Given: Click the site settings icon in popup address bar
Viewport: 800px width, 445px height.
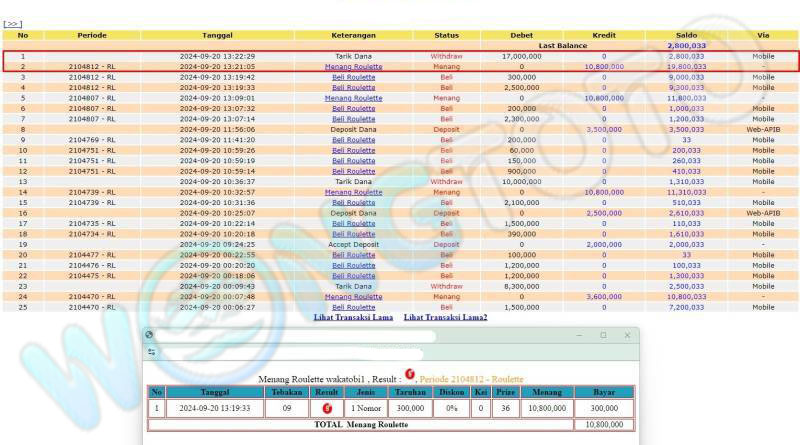Looking at the screenshot, I should click(151, 352).
